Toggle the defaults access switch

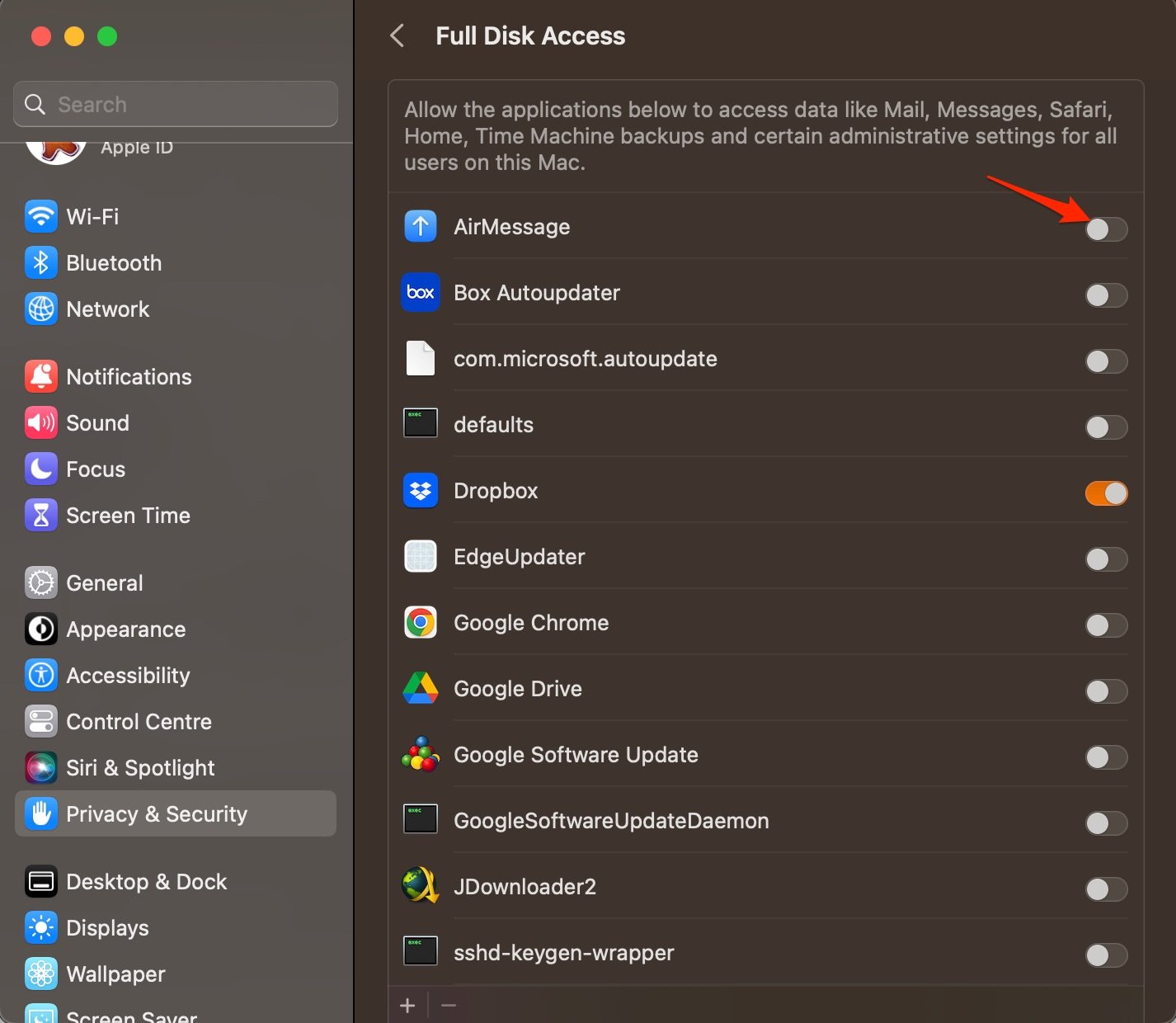[x=1106, y=427]
